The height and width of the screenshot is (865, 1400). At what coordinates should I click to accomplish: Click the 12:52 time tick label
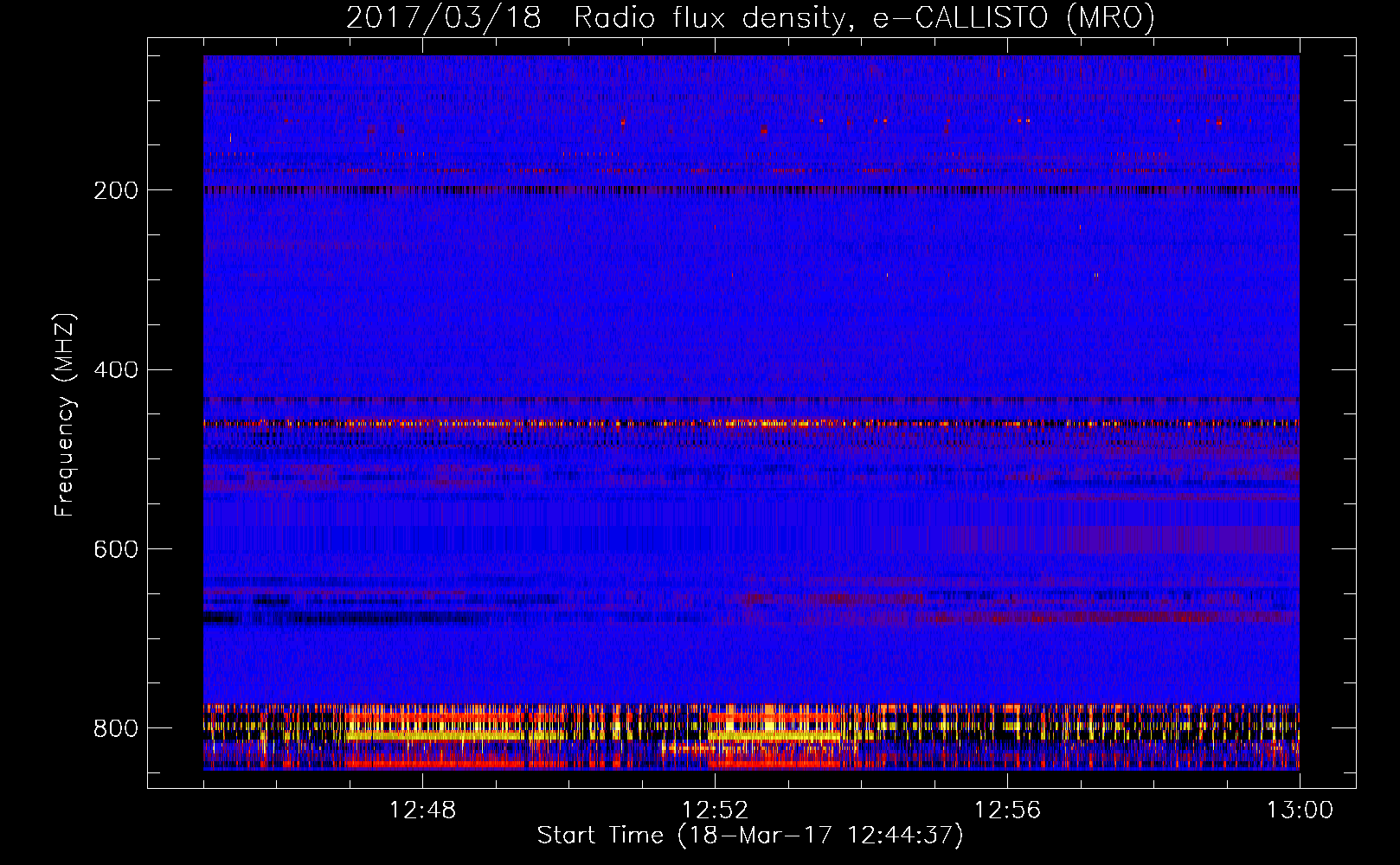(715, 811)
